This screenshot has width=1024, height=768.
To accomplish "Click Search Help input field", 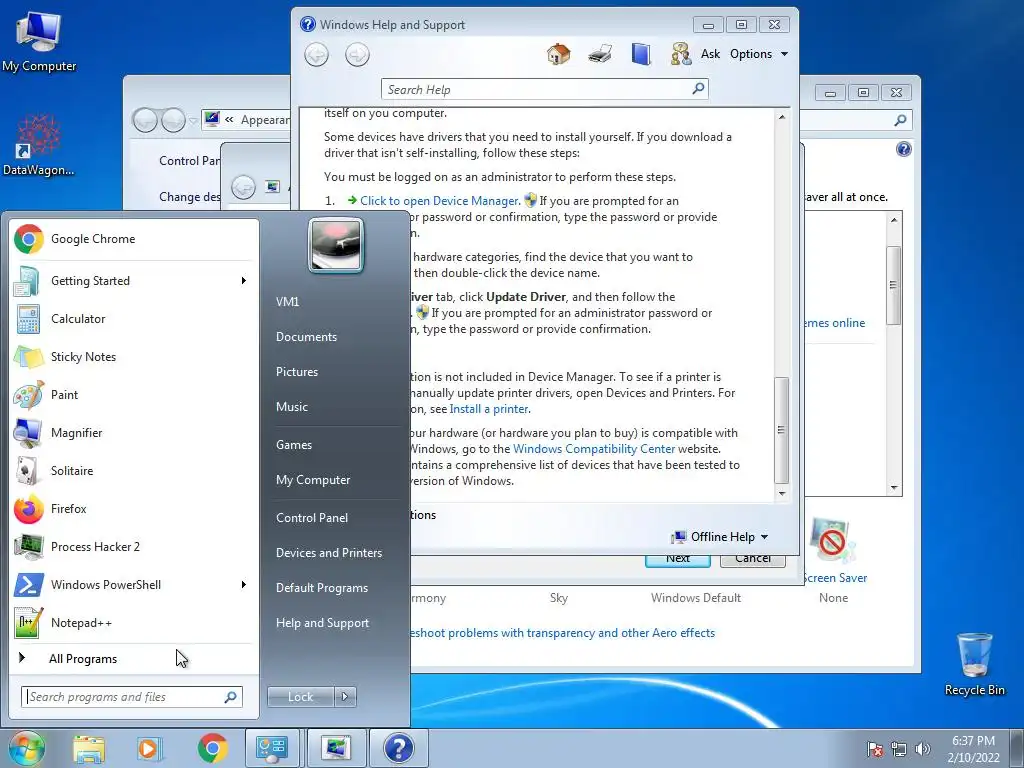I will click(544, 89).
